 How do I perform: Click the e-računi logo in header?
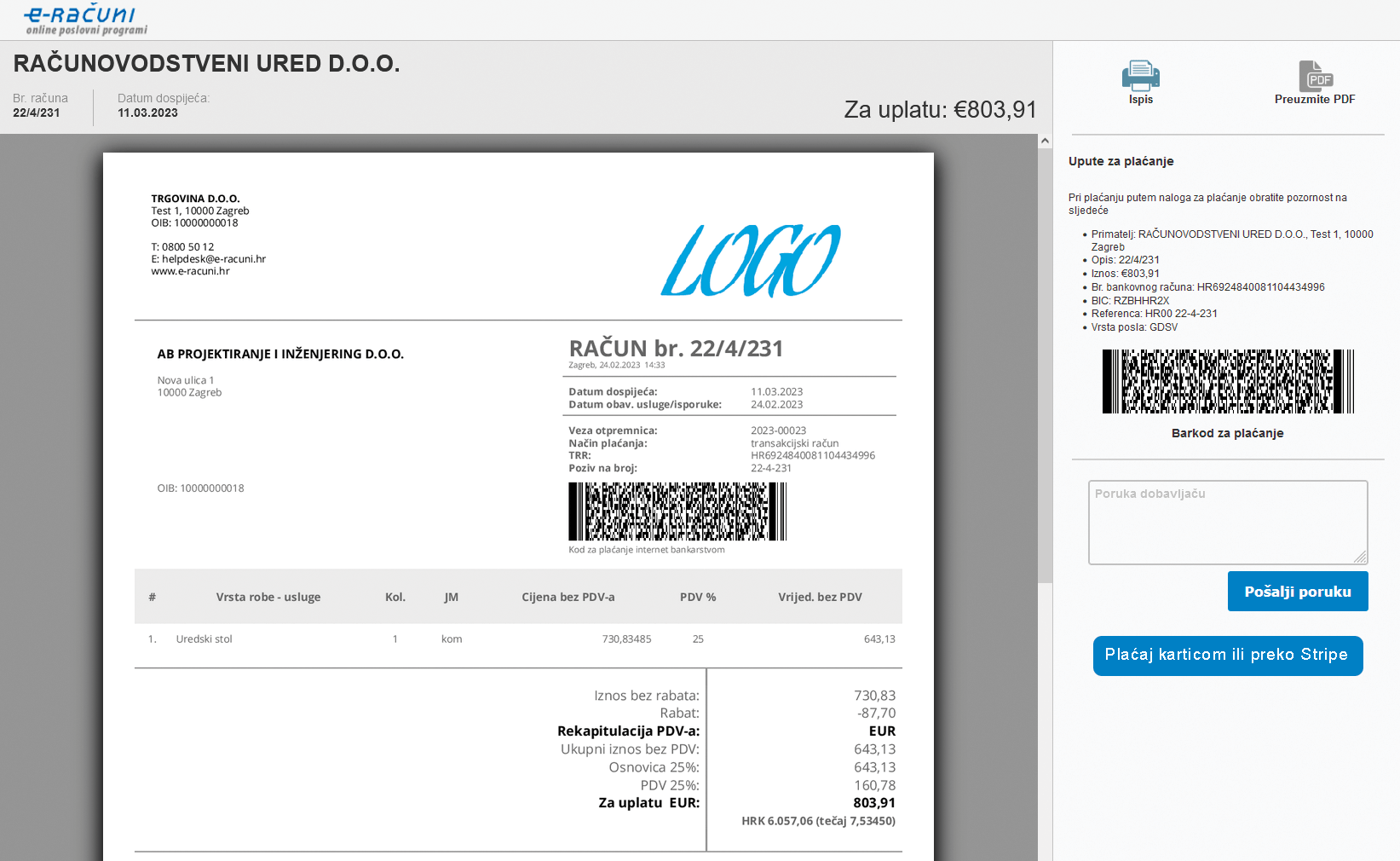[x=82, y=20]
